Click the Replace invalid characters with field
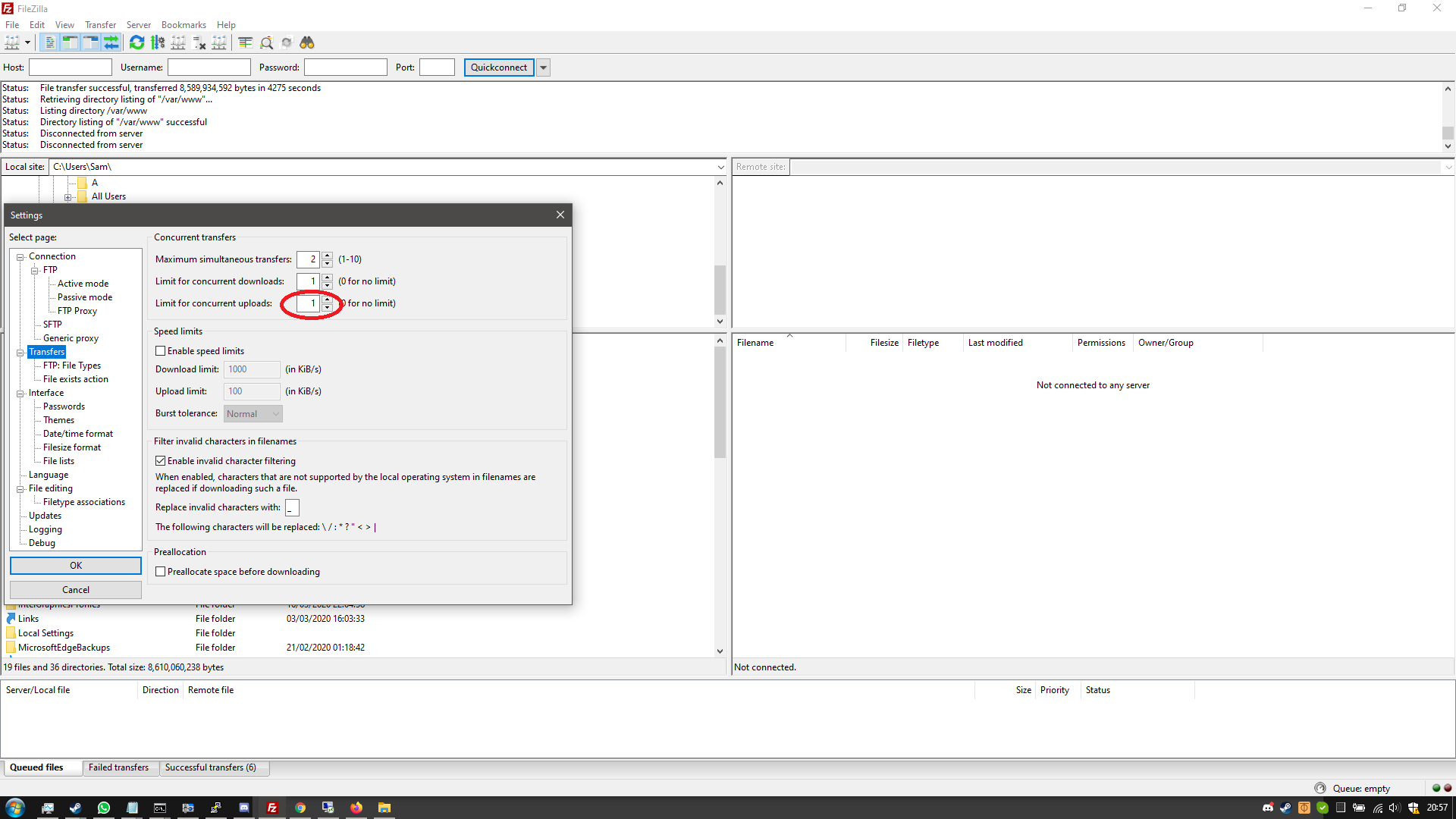1456x819 pixels. pos(292,508)
